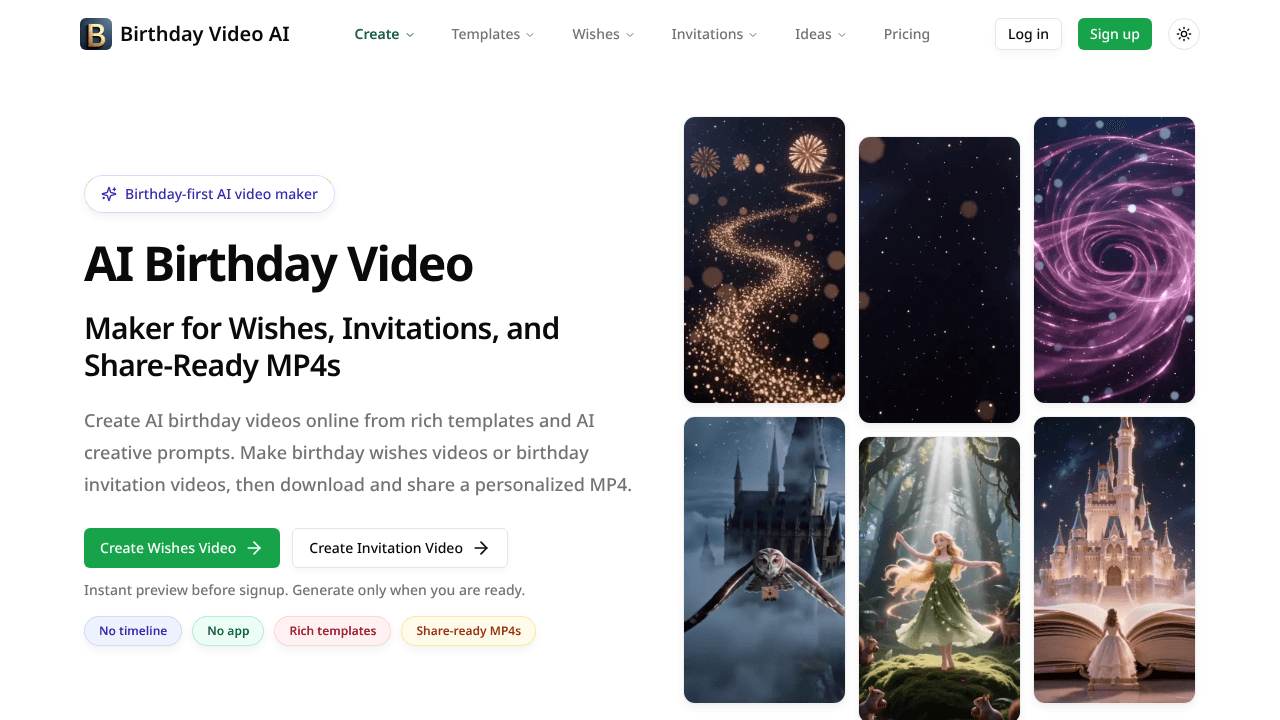This screenshot has width=1280, height=720.
Task: Select the Rich templates tag
Action: coord(333,631)
